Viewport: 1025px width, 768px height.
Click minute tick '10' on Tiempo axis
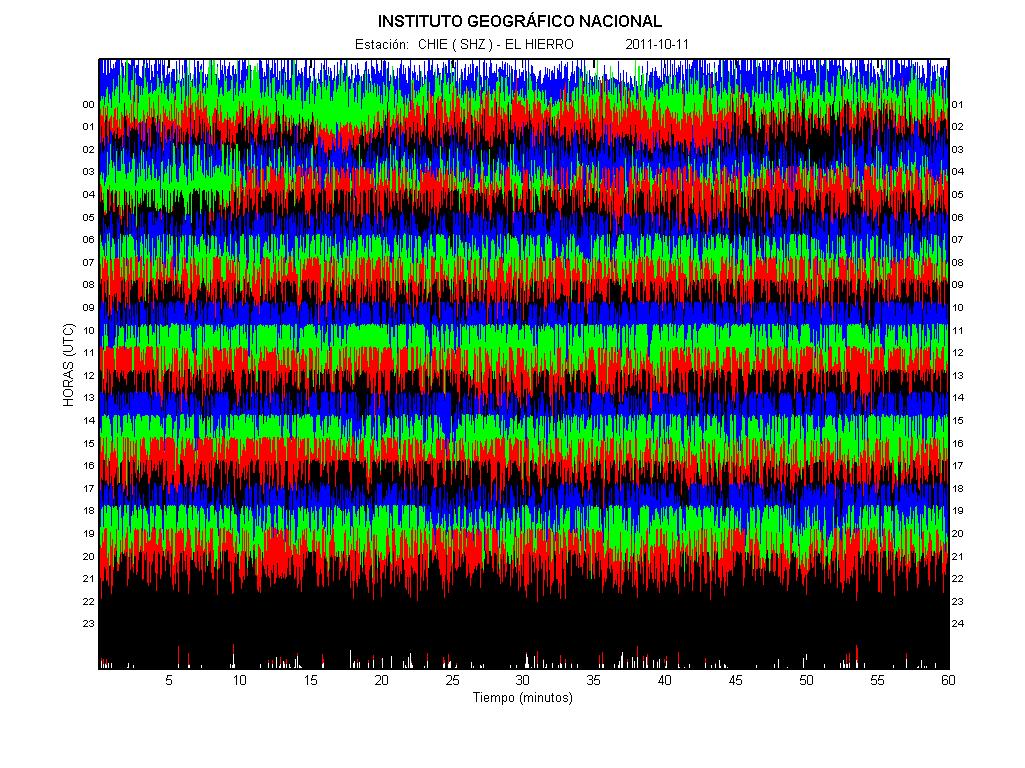[x=240, y=680]
